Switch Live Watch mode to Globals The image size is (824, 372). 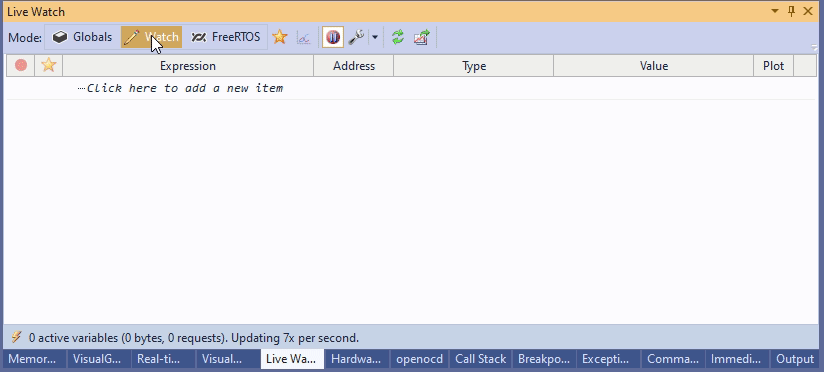click(83, 37)
